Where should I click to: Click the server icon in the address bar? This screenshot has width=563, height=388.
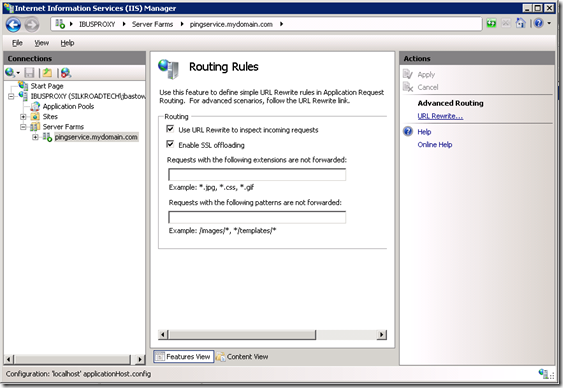click(x=60, y=24)
